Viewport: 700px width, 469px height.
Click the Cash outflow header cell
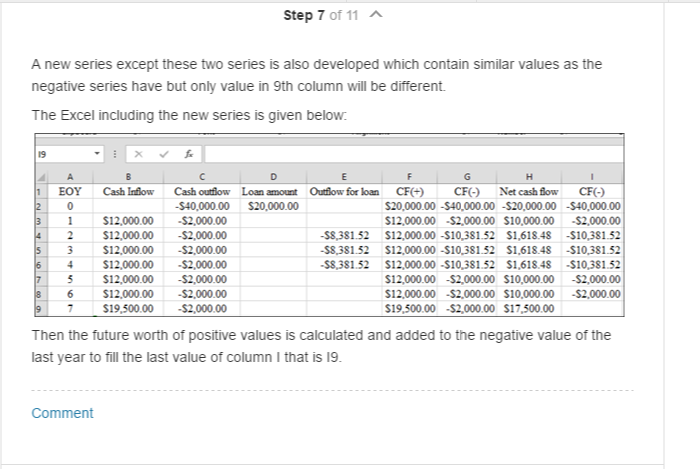point(202,192)
